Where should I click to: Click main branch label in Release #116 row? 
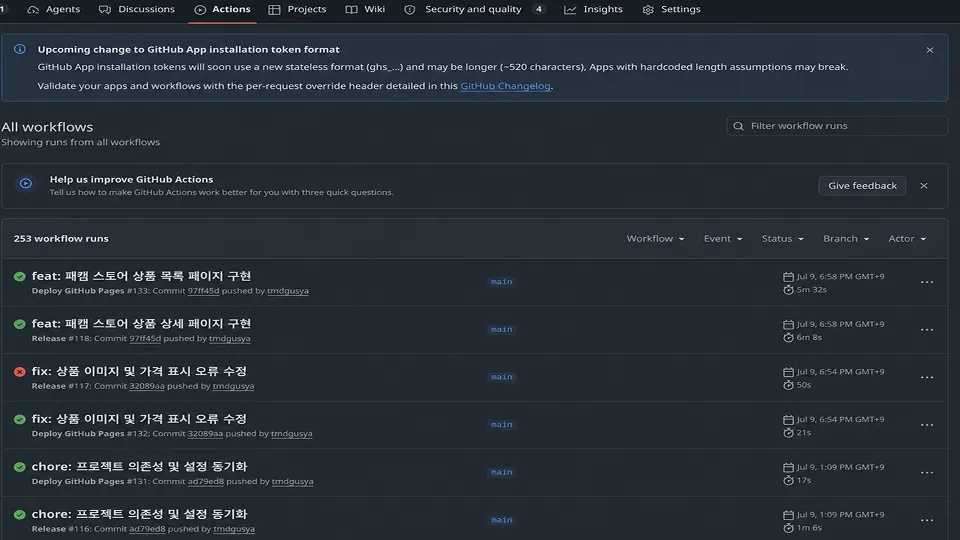click(x=501, y=520)
